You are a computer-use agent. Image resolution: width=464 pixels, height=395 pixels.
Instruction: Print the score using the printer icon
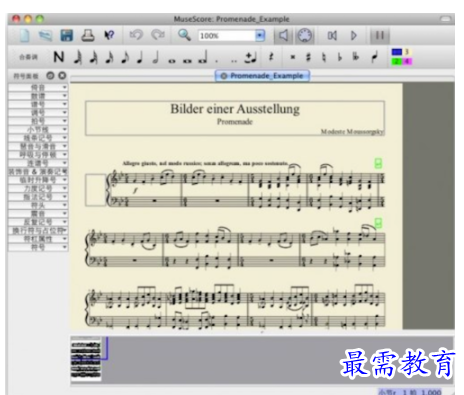88,36
